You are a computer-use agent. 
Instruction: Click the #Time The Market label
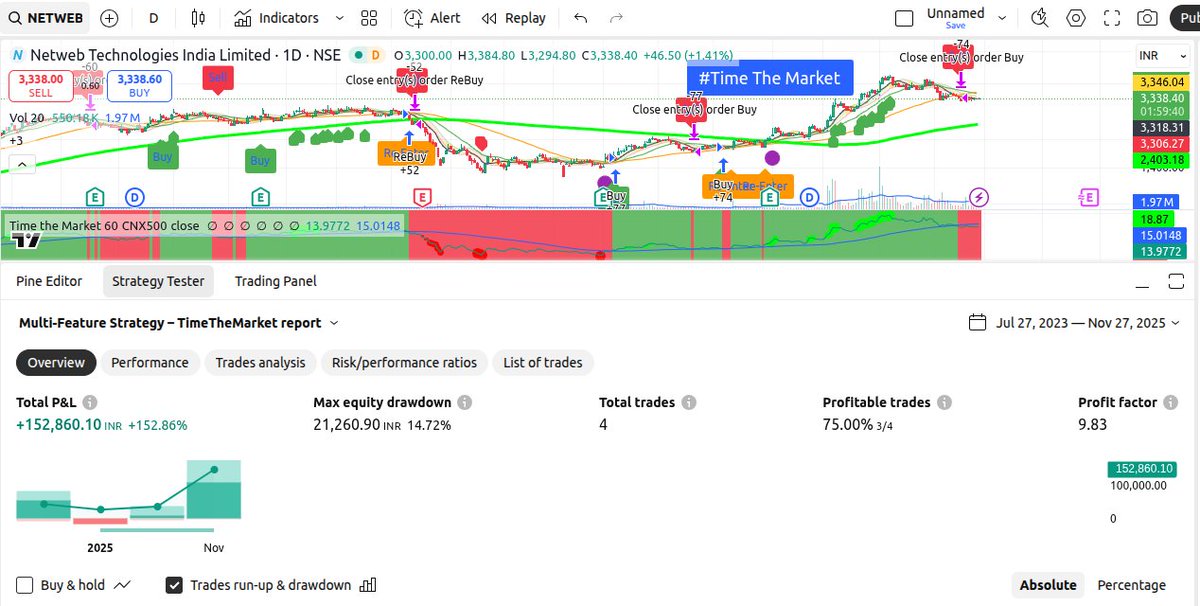click(770, 78)
